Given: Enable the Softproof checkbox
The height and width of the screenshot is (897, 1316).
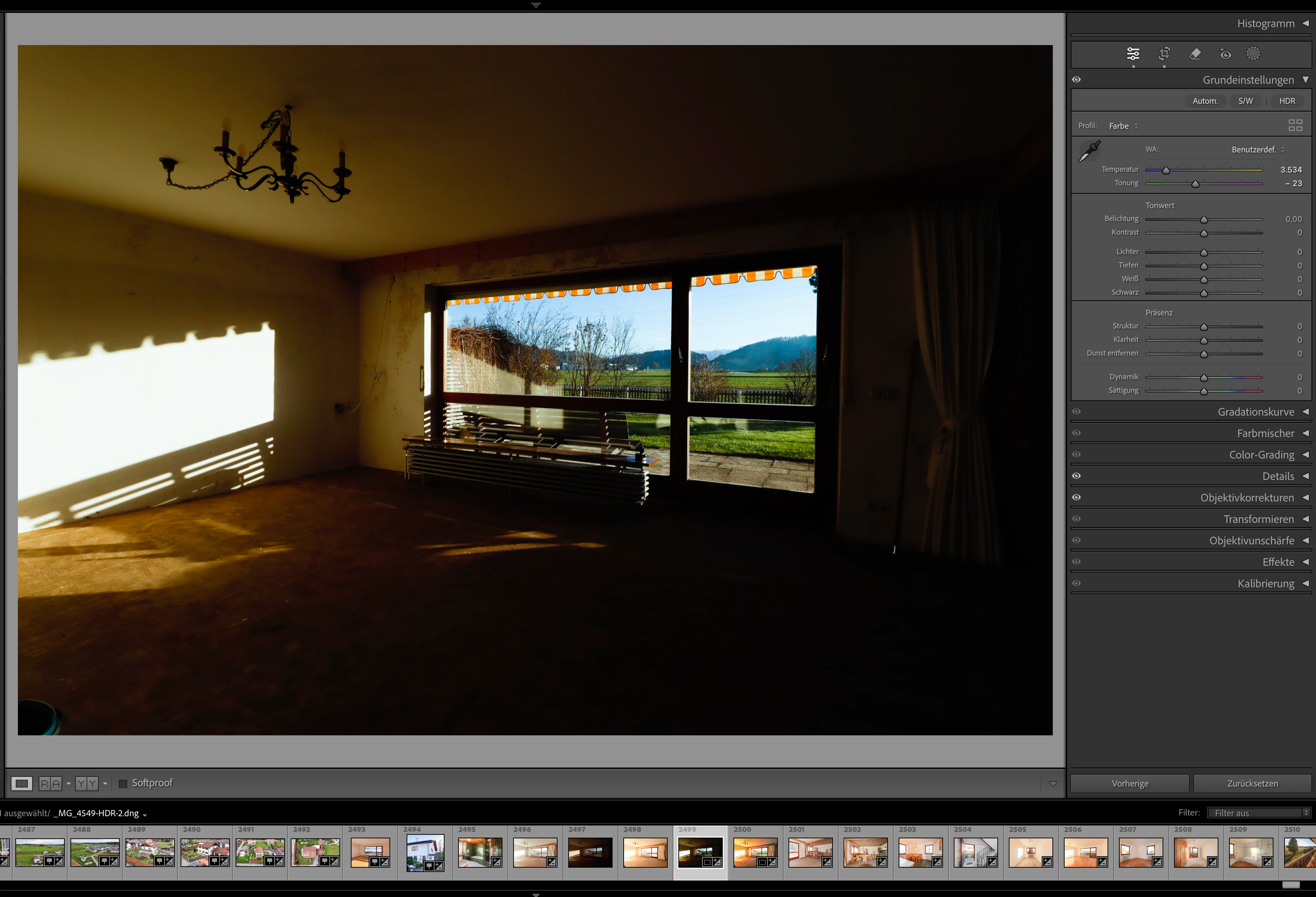Looking at the screenshot, I should point(123,784).
